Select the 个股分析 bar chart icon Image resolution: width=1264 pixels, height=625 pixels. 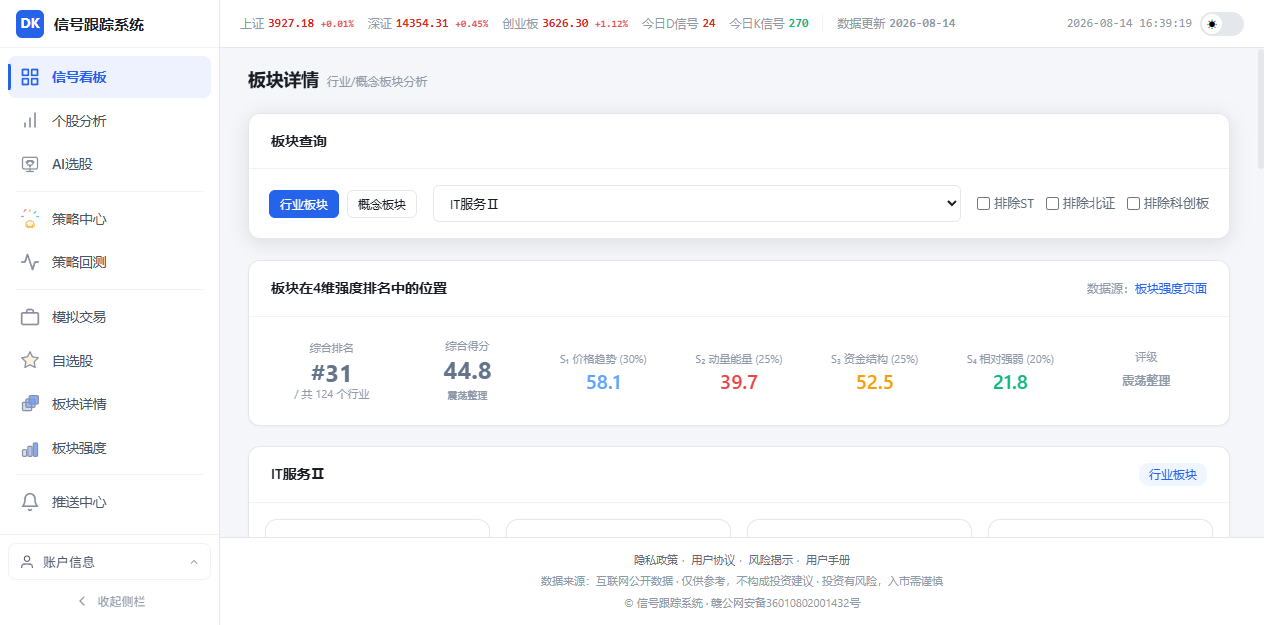30,121
